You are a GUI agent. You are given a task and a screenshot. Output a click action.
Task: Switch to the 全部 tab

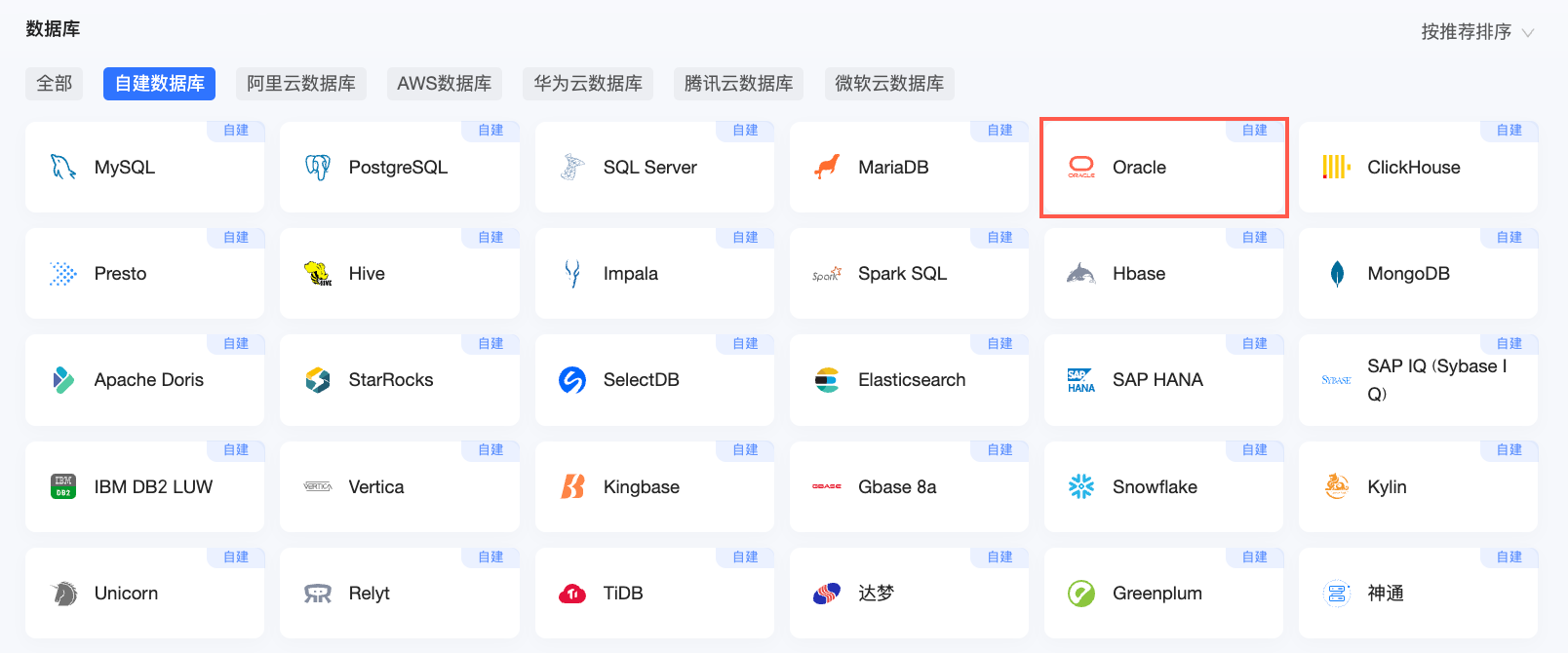tap(55, 84)
